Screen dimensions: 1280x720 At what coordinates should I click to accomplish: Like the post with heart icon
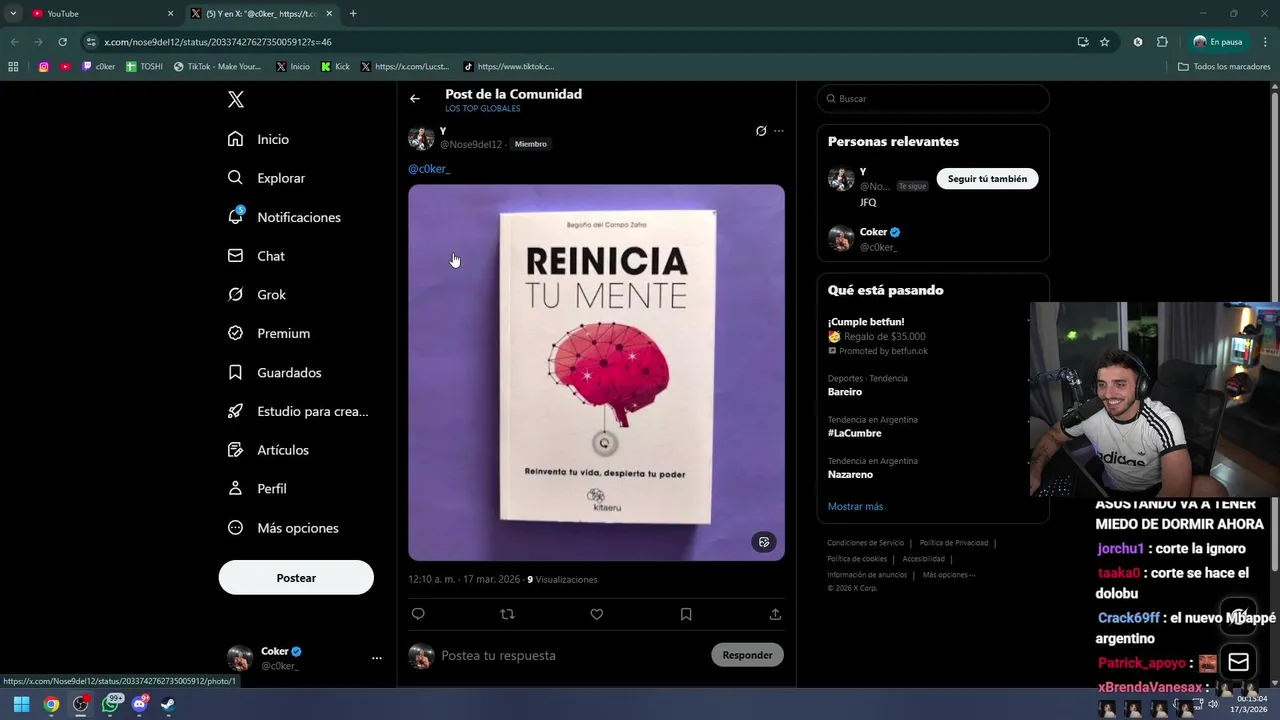pos(597,614)
